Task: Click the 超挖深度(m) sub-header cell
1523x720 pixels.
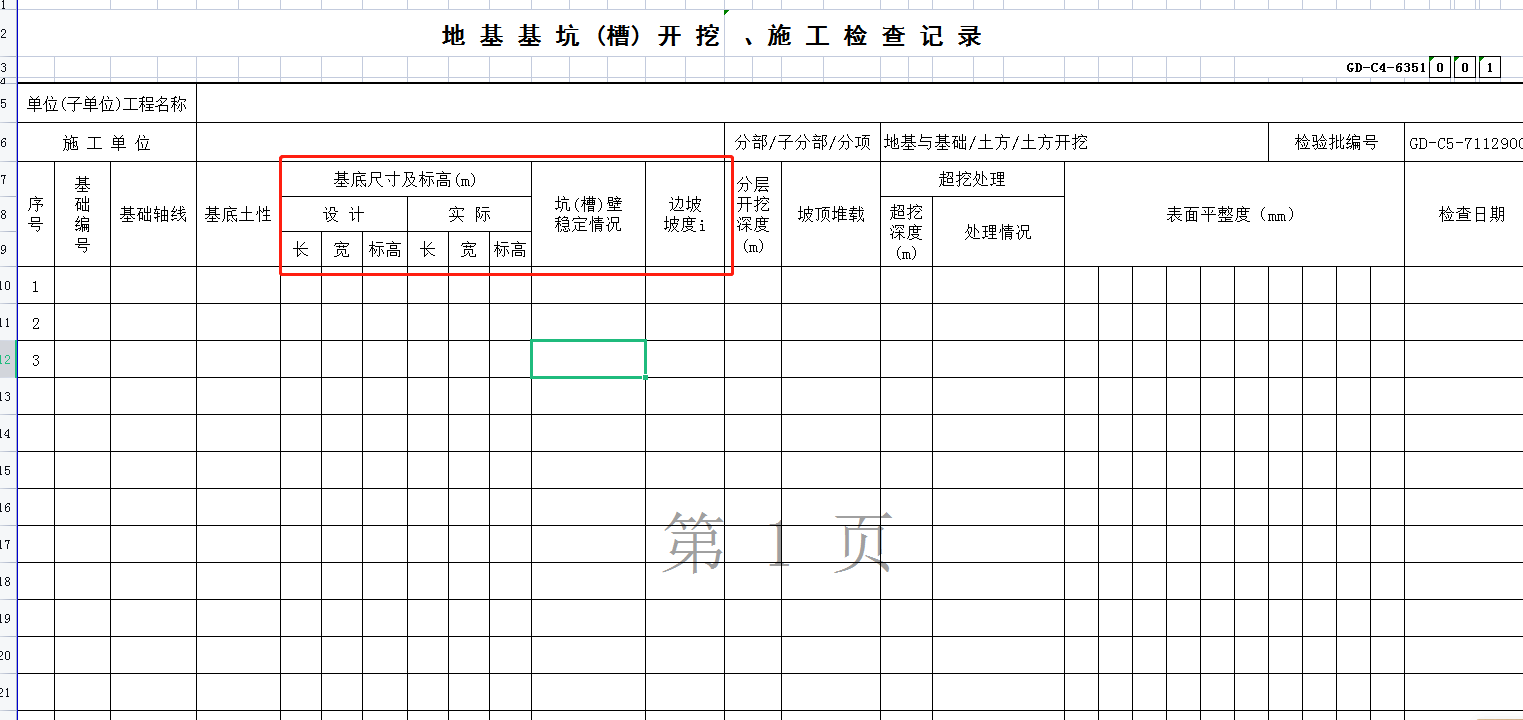Action: 906,232
